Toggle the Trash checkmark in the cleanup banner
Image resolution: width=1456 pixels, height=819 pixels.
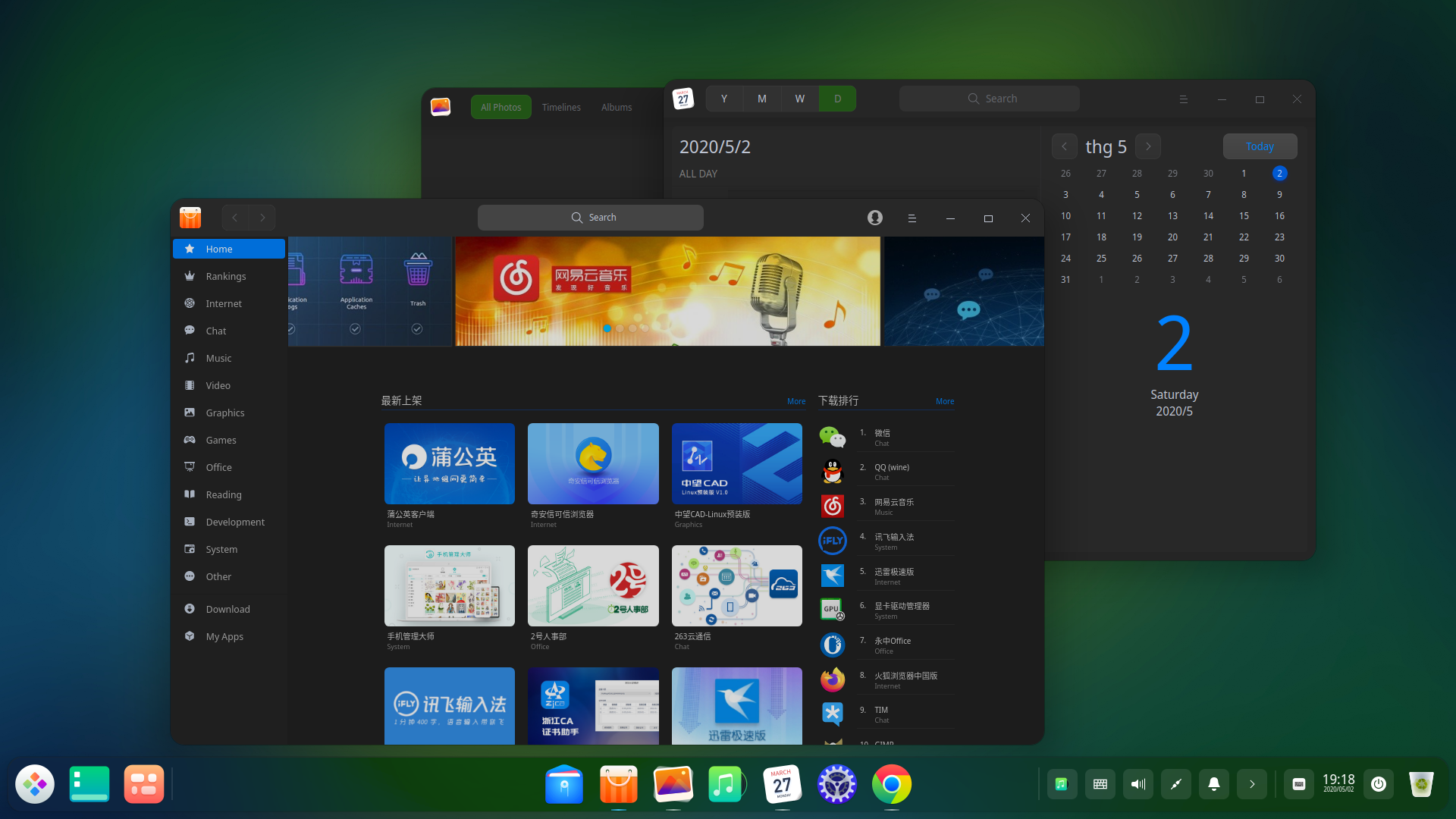coord(417,328)
